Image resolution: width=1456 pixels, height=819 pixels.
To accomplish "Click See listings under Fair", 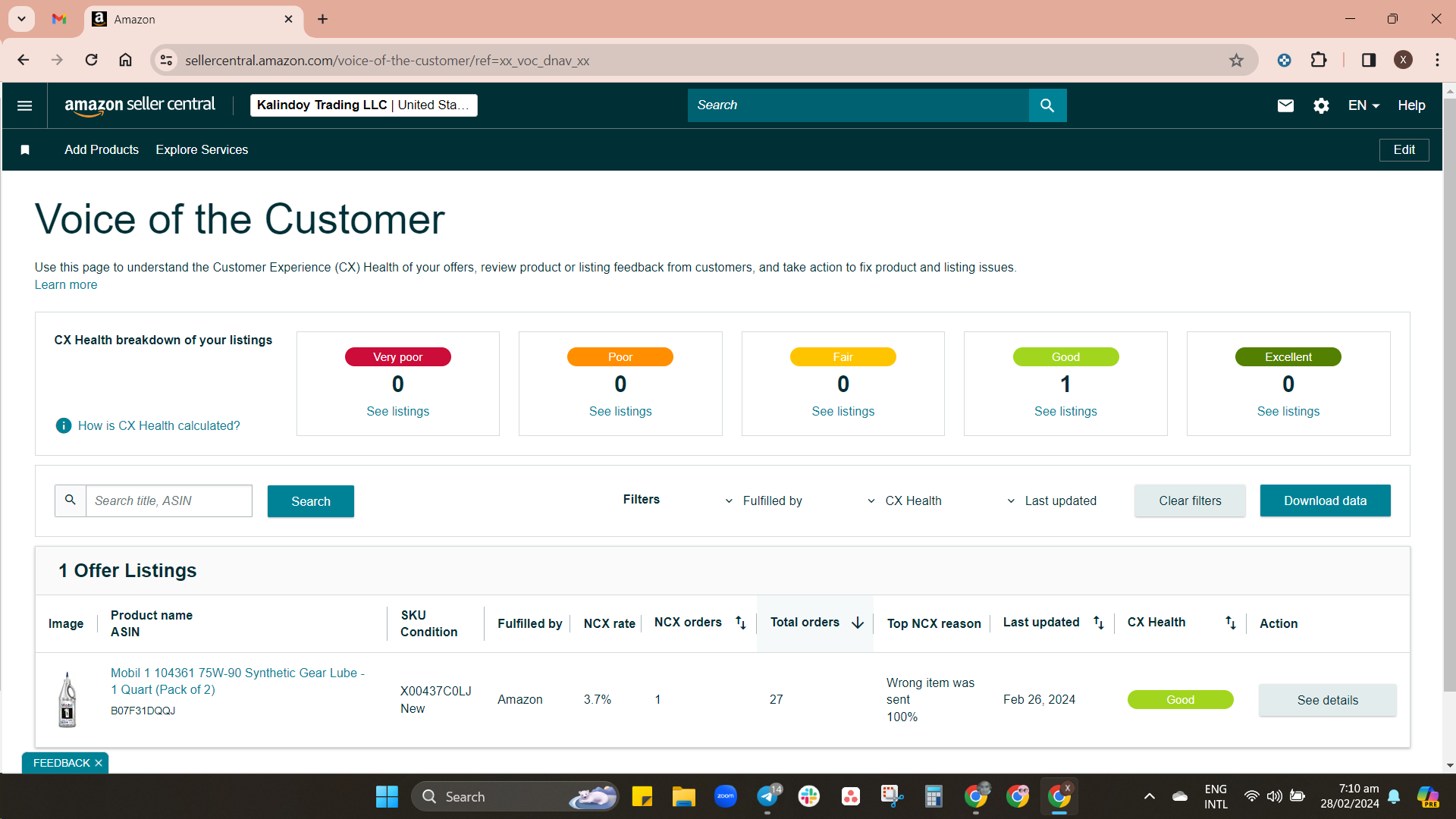I will click(x=843, y=411).
